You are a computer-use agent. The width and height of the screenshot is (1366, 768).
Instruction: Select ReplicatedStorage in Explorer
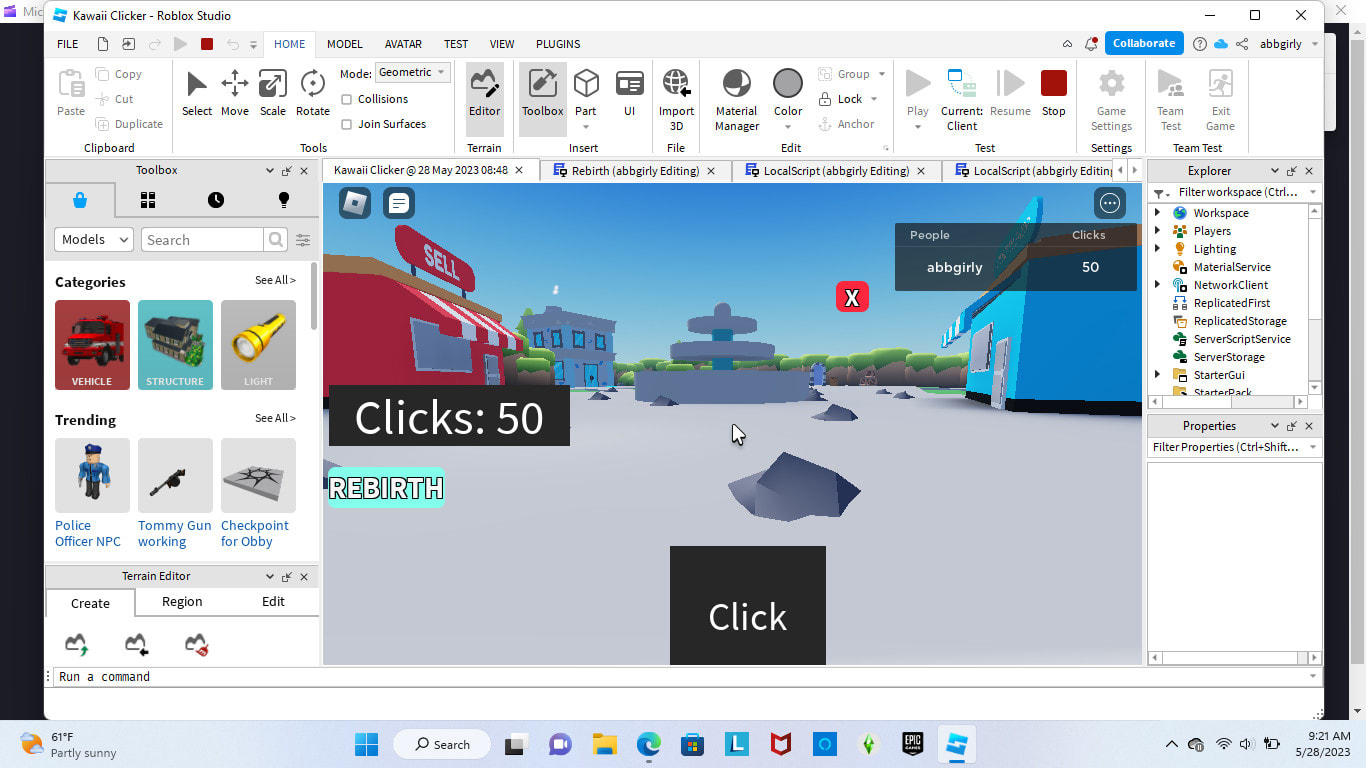pyautogui.click(x=1240, y=321)
